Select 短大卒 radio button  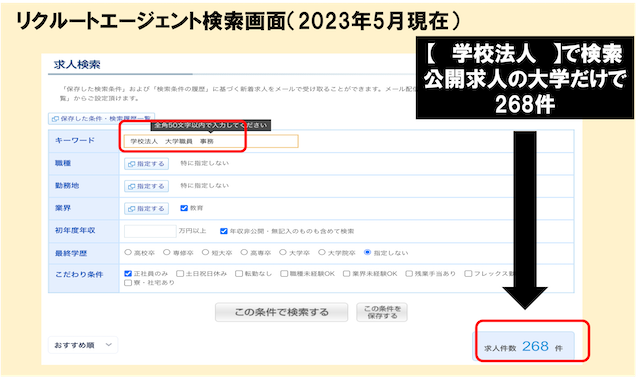205,253
